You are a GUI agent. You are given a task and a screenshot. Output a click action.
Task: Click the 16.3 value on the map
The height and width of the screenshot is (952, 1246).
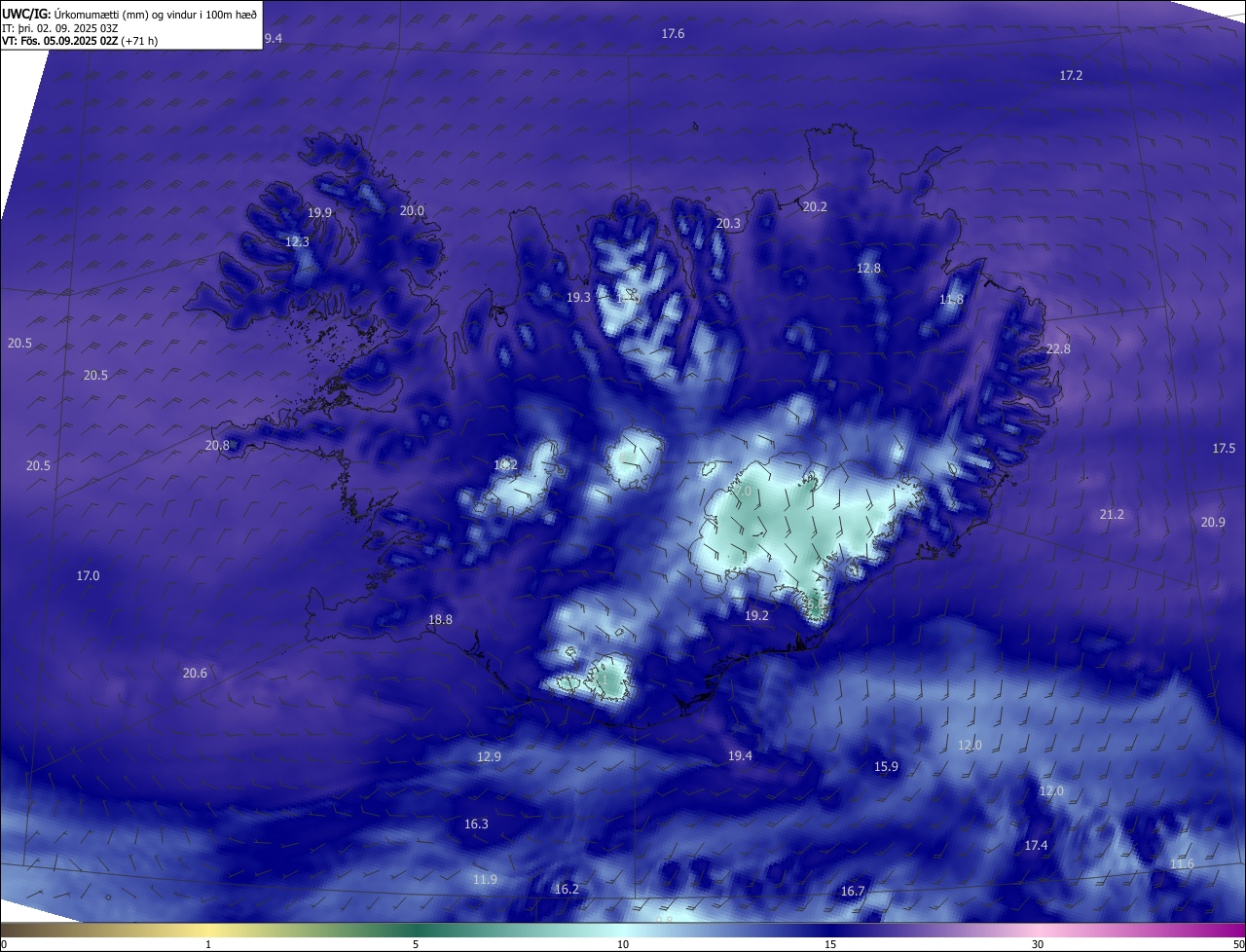tap(476, 824)
